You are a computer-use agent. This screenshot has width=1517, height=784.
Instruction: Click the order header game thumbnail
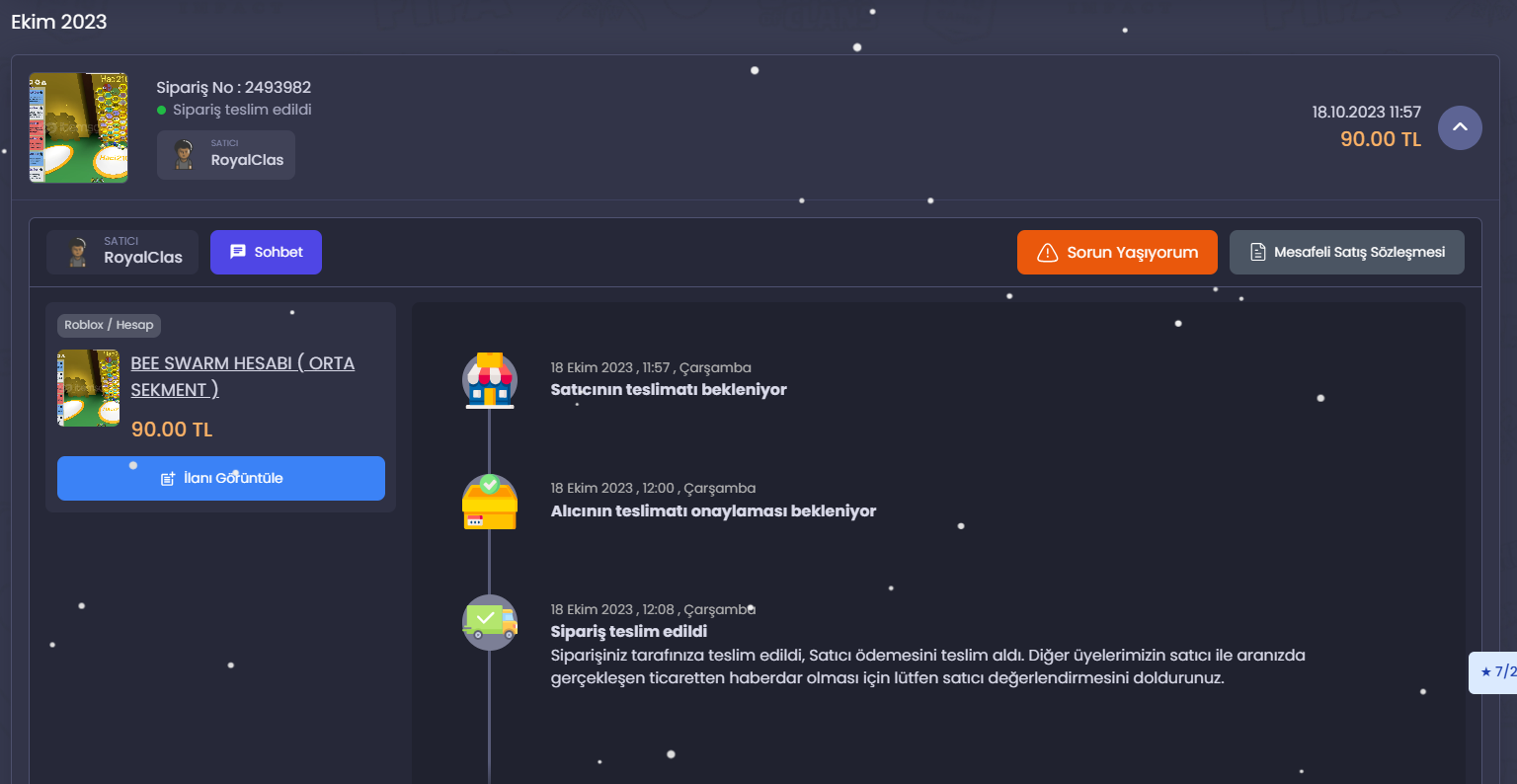point(79,127)
